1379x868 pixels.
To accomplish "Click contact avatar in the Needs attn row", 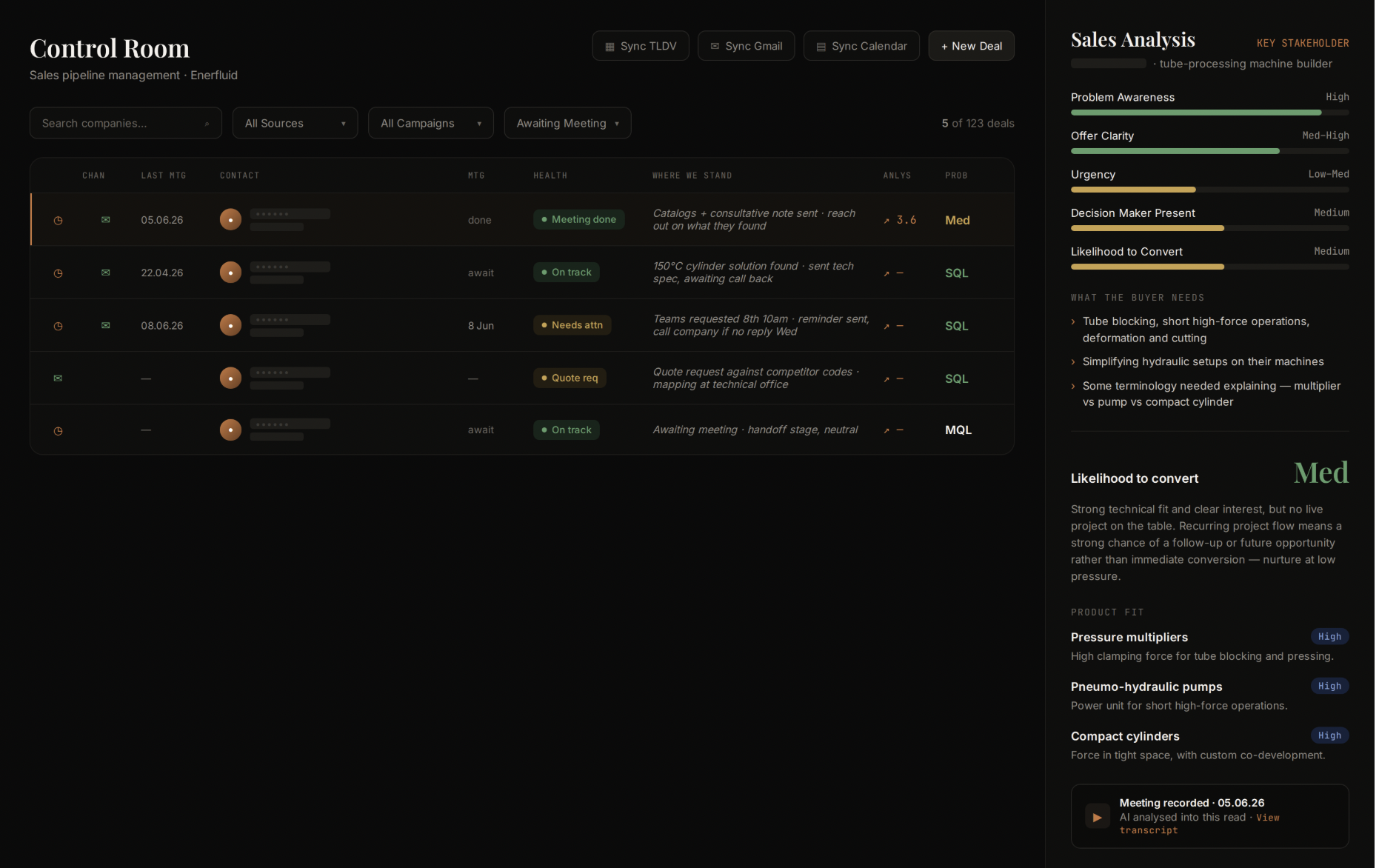I will pos(230,325).
